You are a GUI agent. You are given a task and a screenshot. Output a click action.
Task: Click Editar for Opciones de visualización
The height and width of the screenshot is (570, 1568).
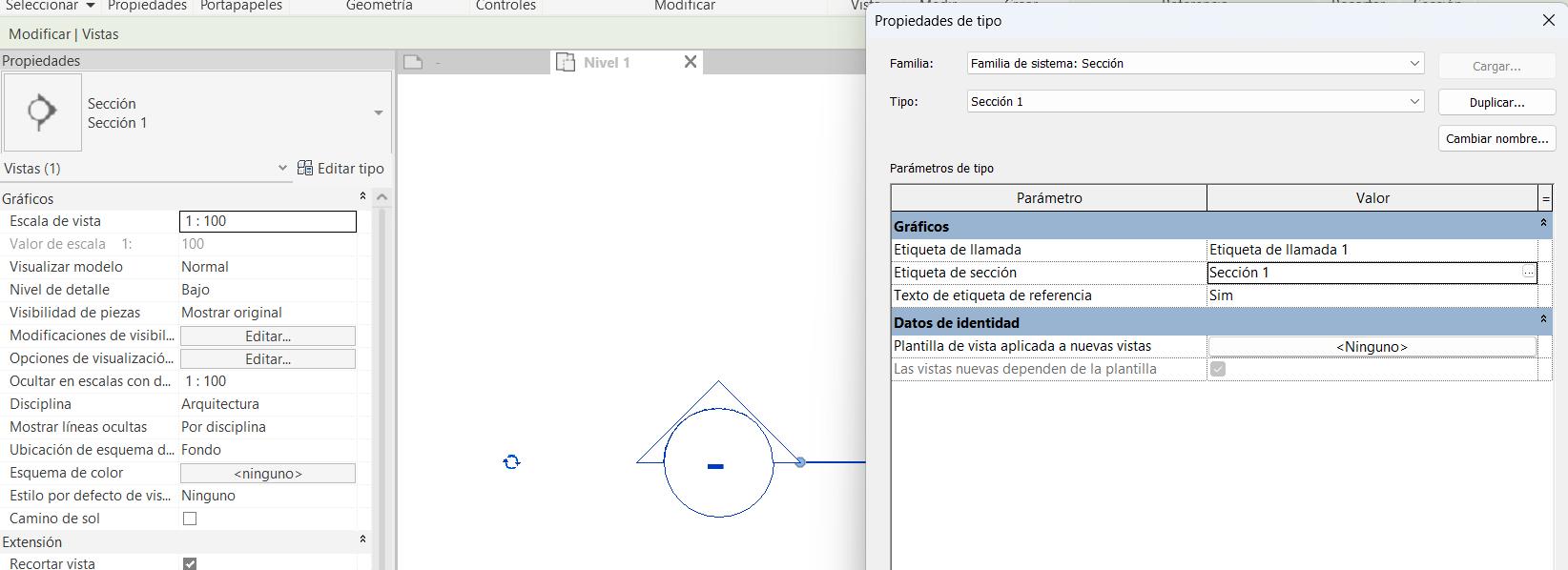(x=268, y=358)
